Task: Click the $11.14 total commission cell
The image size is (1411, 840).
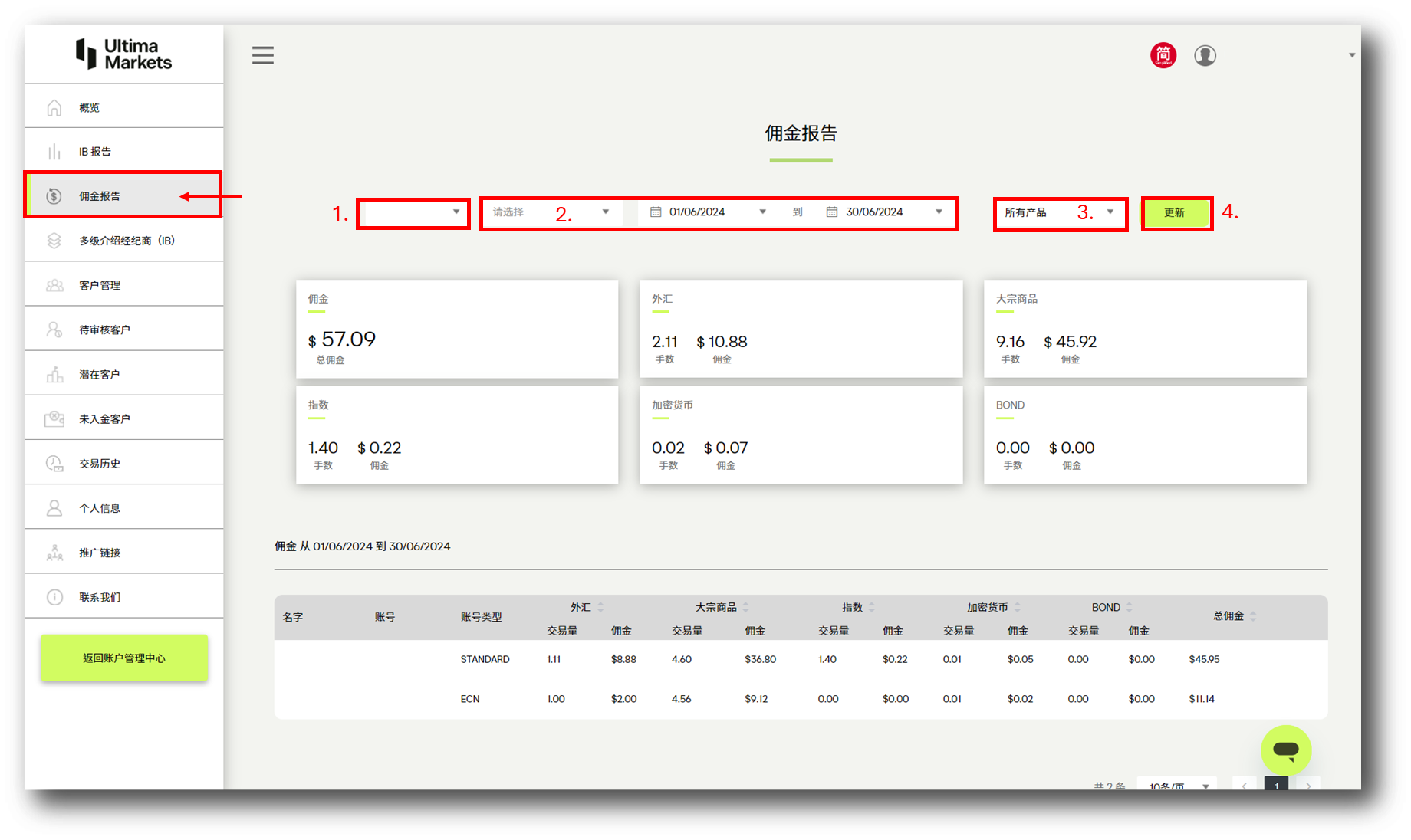Action: (1202, 699)
